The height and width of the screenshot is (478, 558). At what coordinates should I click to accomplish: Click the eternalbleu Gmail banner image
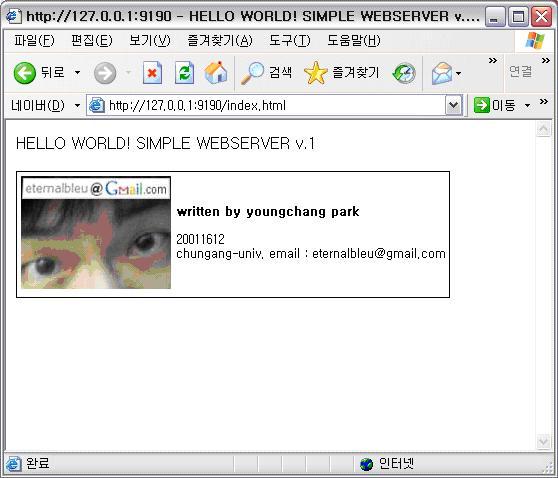tap(96, 188)
